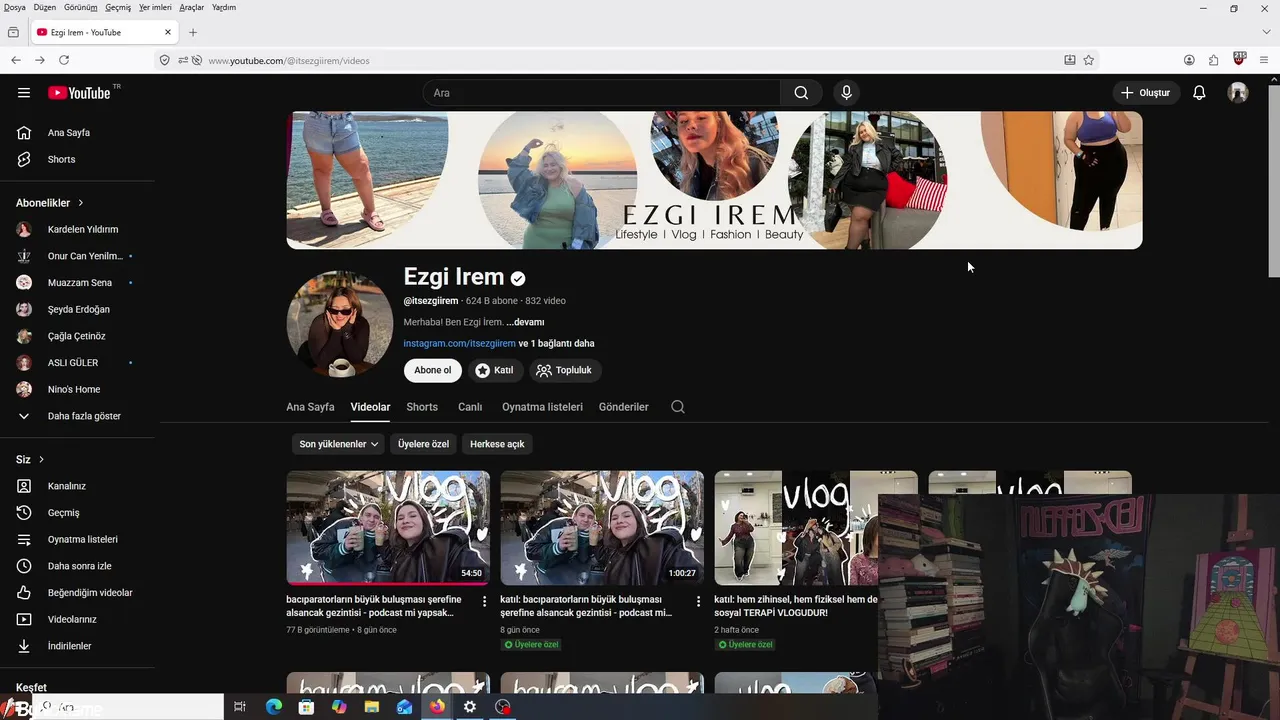Filter videos by Üyelere özel
This screenshot has width=1280, height=720.
(423, 444)
